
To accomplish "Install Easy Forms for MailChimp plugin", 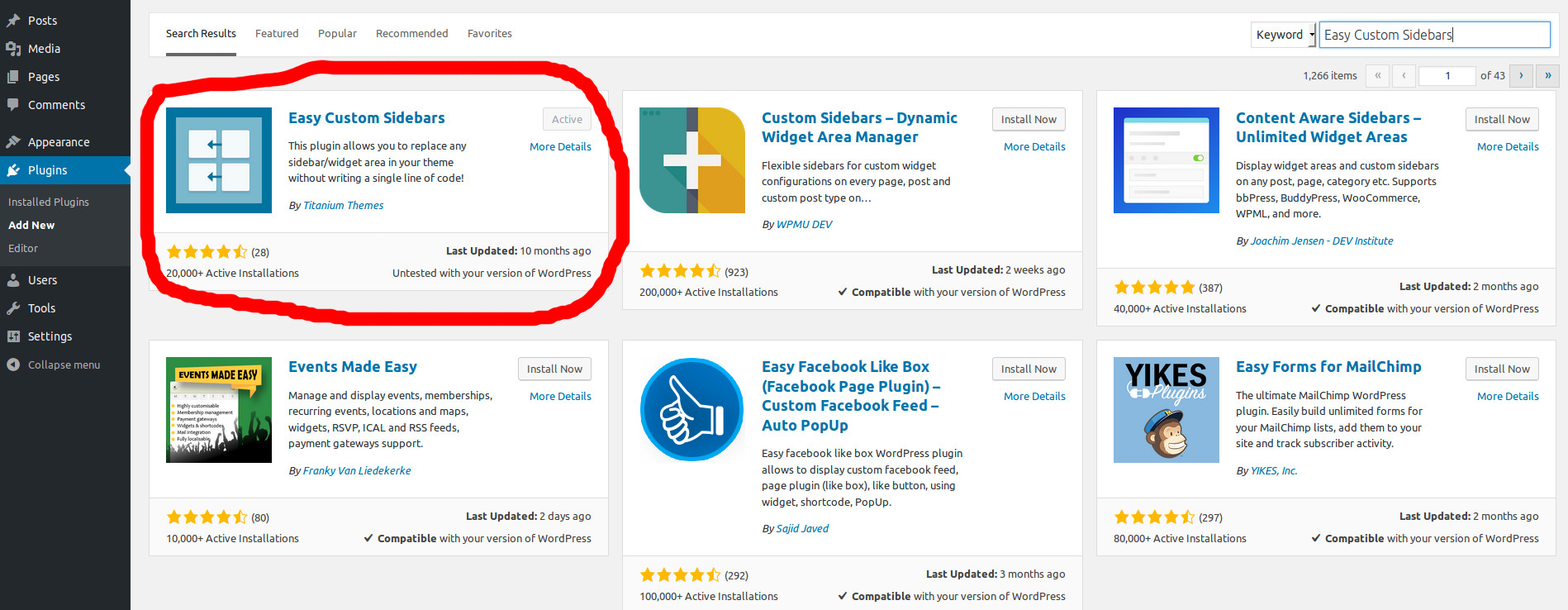I will pyautogui.click(x=1502, y=369).
